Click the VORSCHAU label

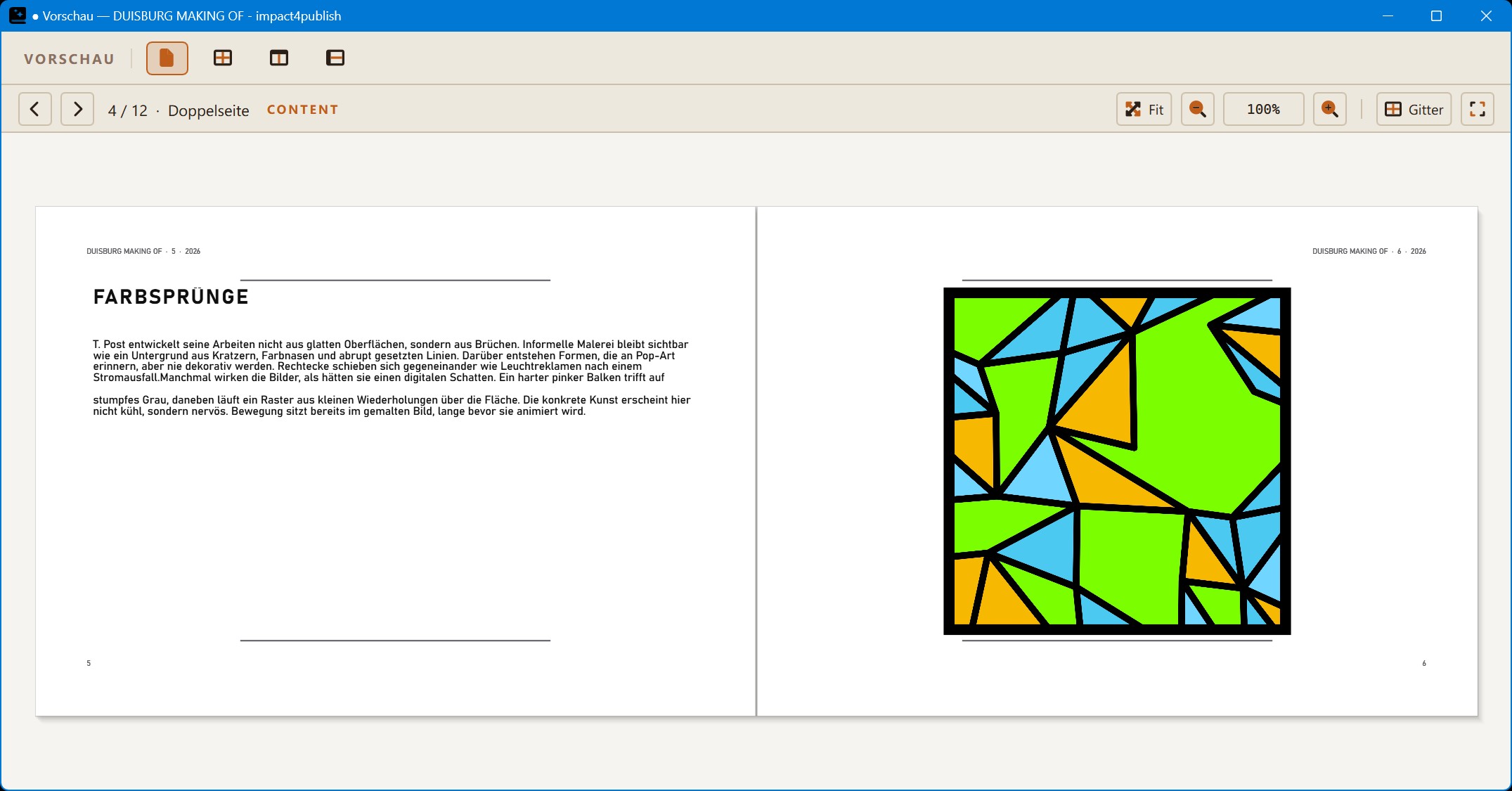pyautogui.click(x=69, y=59)
